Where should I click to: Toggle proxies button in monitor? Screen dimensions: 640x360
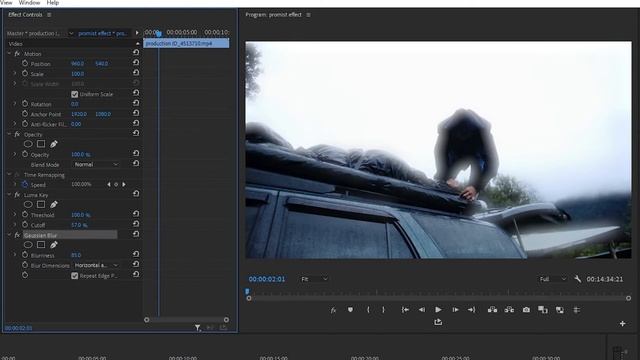pos(560,310)
